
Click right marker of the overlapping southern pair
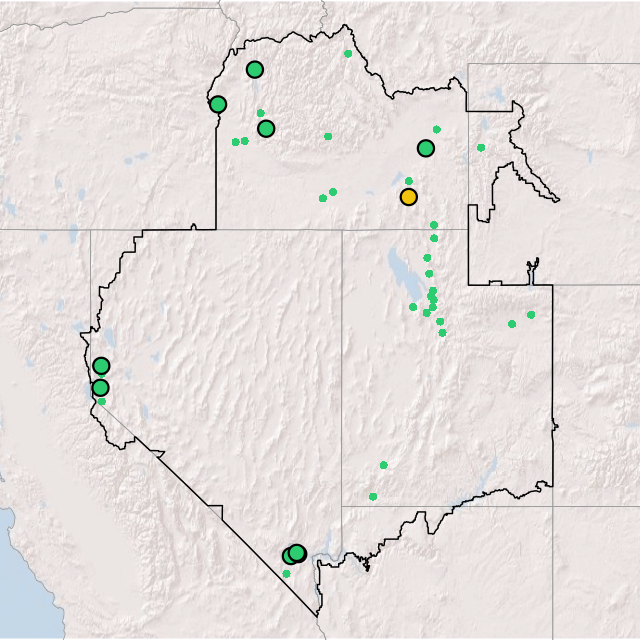coord(297,553)
